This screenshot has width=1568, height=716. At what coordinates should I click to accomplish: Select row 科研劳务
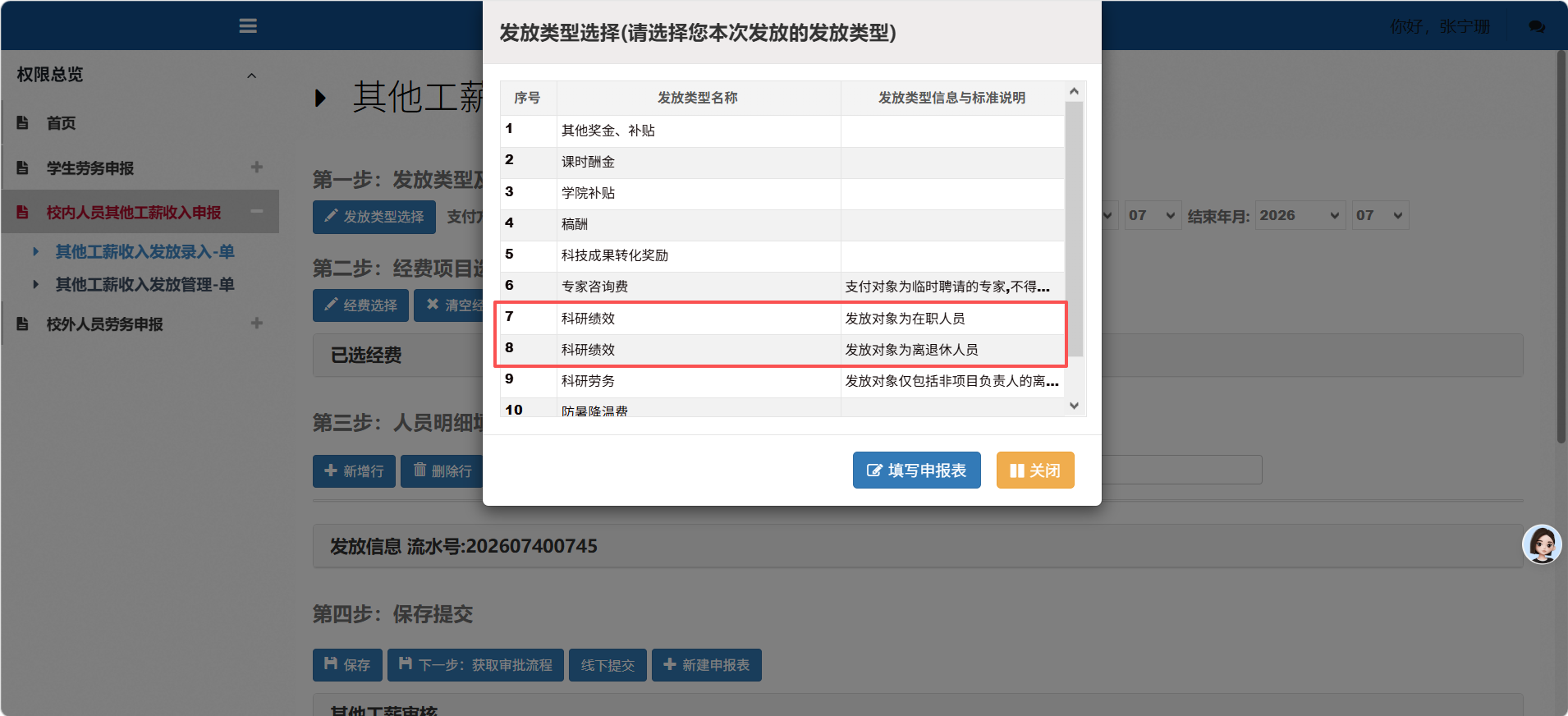point(782,381)
